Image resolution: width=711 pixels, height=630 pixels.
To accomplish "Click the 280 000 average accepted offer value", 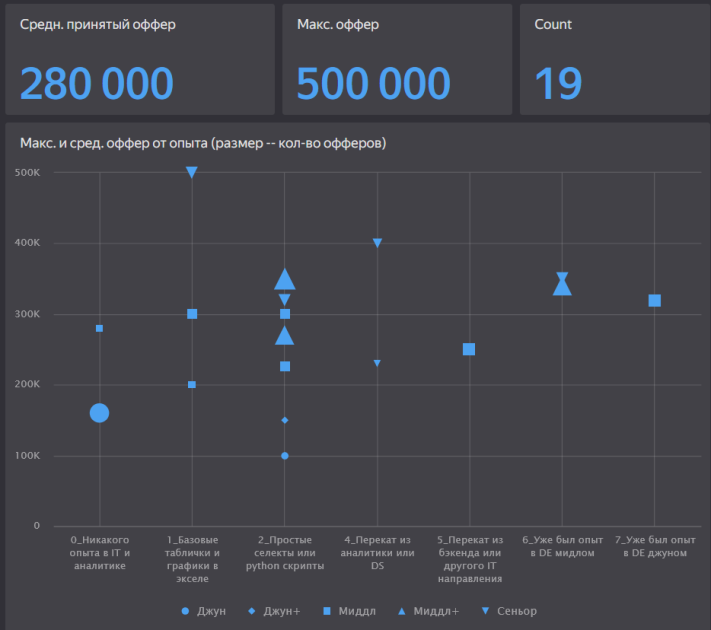I will pyautogui.click(x=97, y=83).
